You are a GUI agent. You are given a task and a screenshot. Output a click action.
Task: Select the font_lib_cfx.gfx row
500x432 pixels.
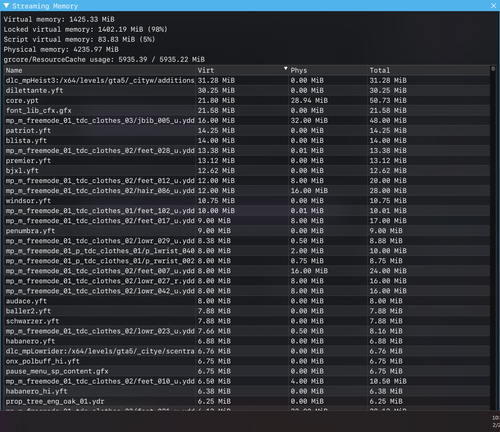247,110
